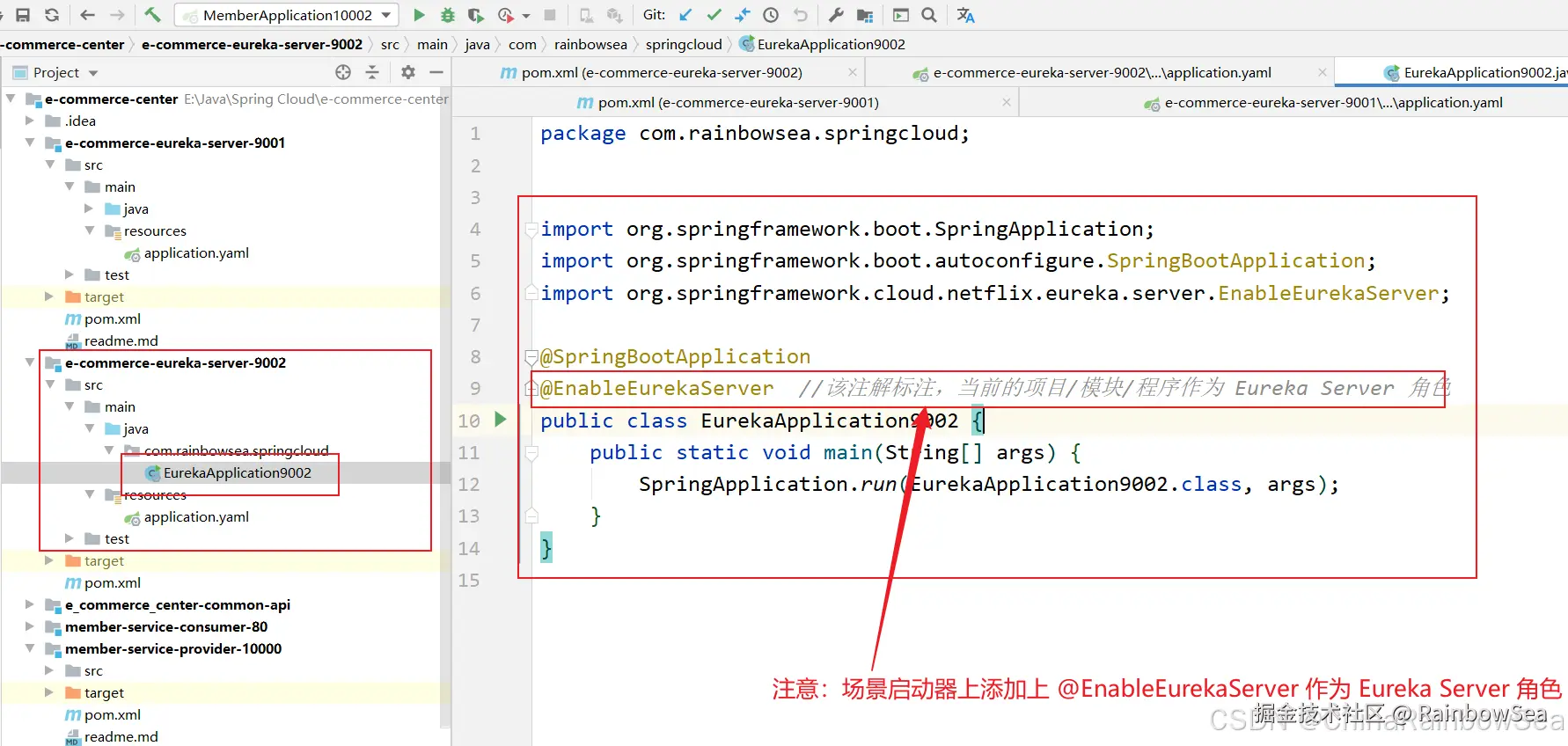The height and width of the screenshot is (746, 1568).
Task: Commit changes with the Git checkmark
Action: 714,15
